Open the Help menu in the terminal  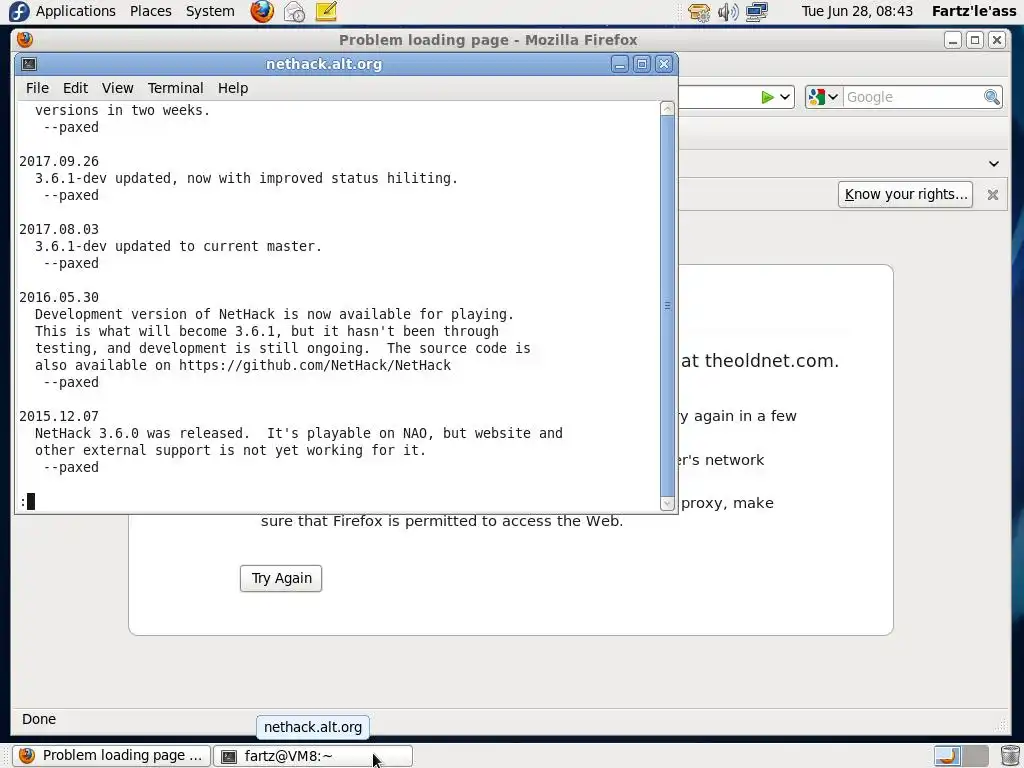(x=233, y=88)
